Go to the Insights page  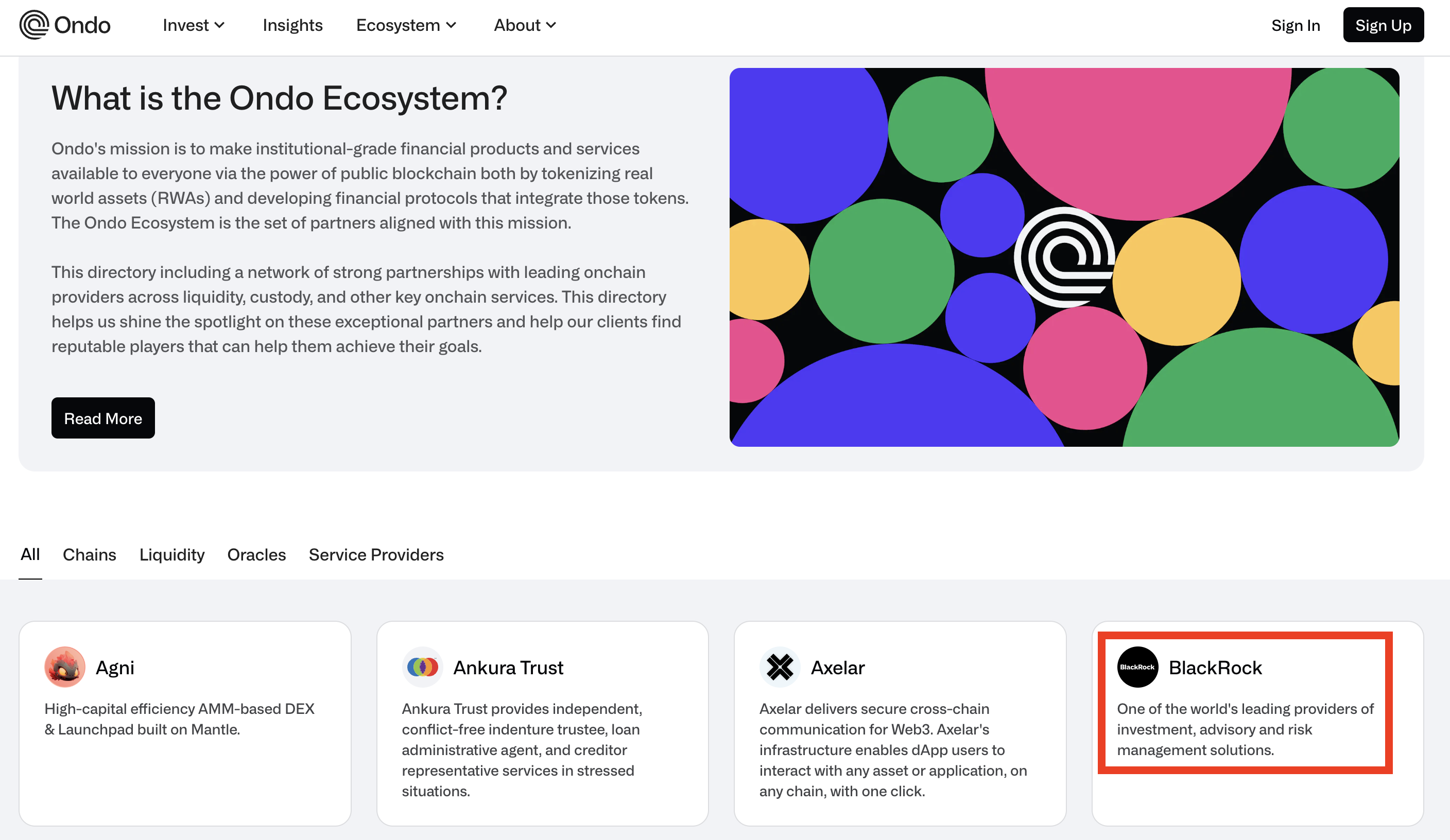click(x=292, y=25)
